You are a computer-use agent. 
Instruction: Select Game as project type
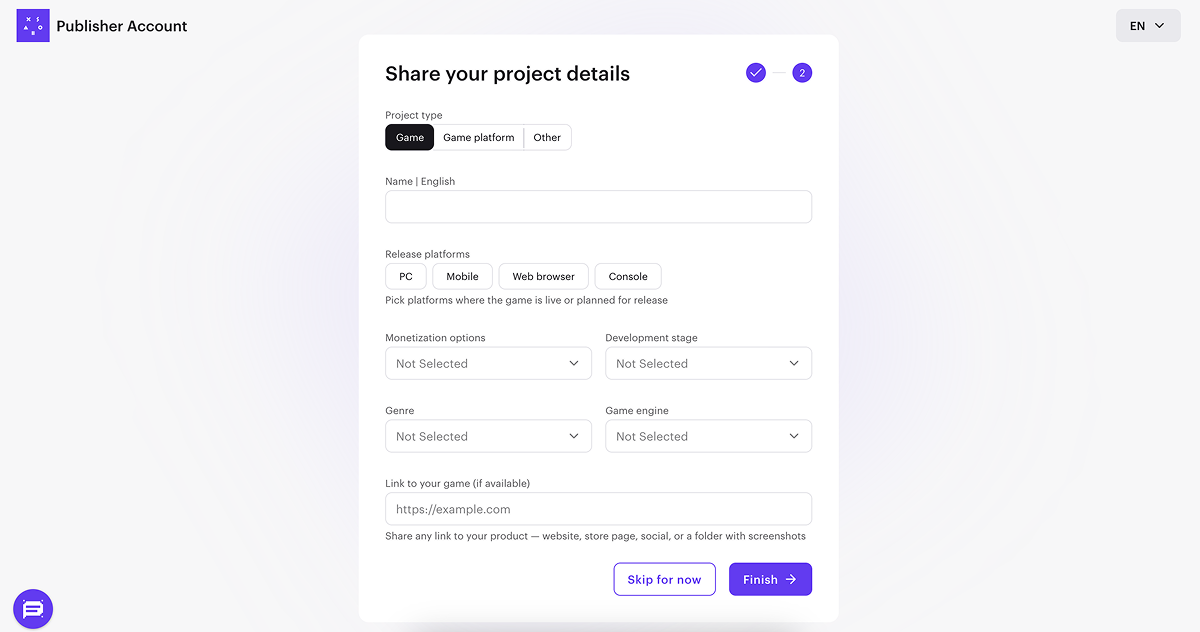[x=410, y=138]
